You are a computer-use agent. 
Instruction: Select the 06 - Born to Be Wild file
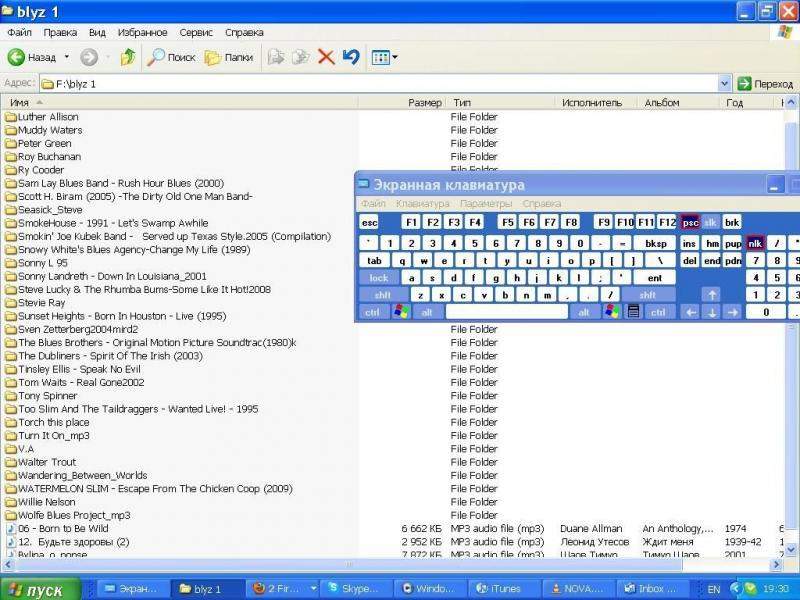pyautogui.click(x=58, y=528)
